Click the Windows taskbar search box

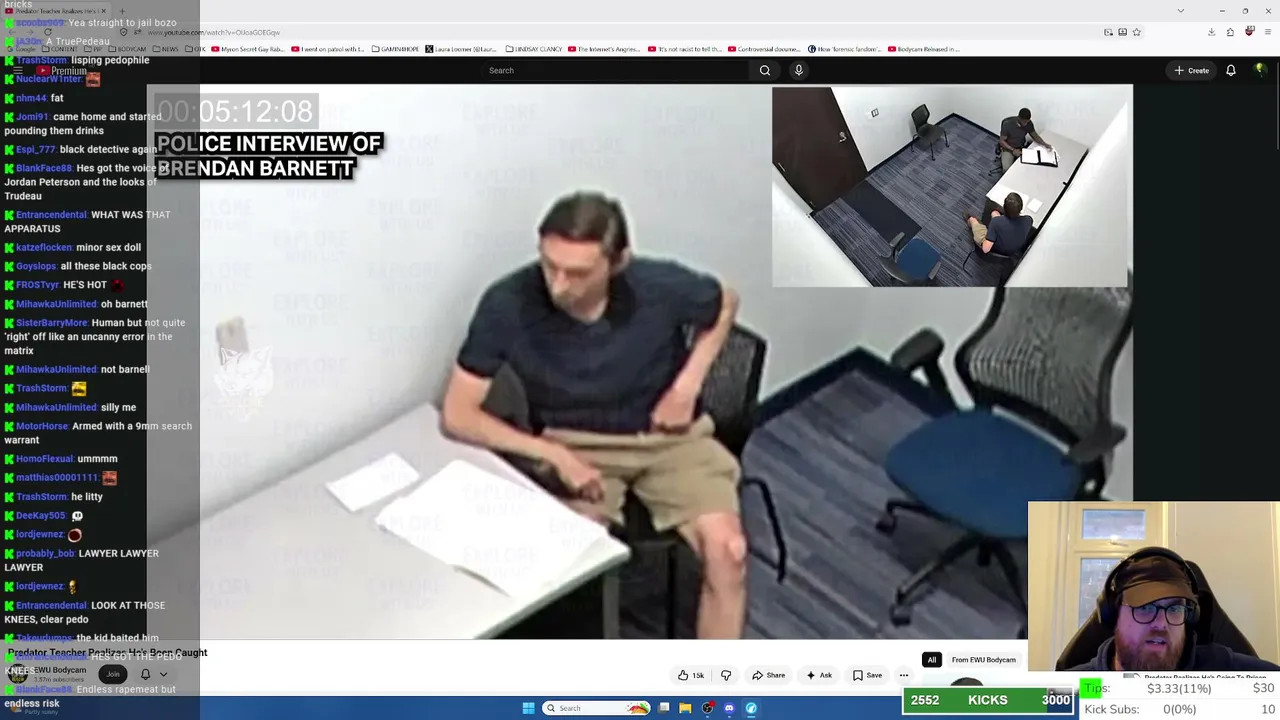click(x=597, y=708)
